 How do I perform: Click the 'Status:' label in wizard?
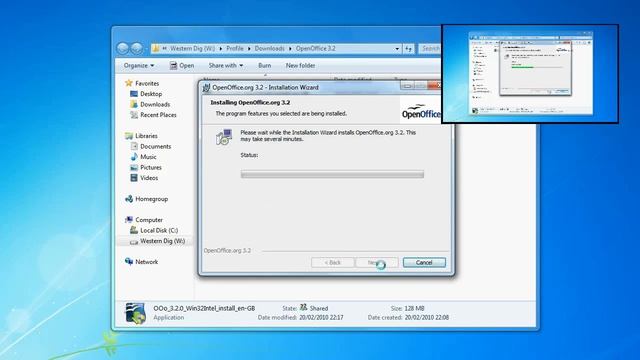[x=249, y=155]
